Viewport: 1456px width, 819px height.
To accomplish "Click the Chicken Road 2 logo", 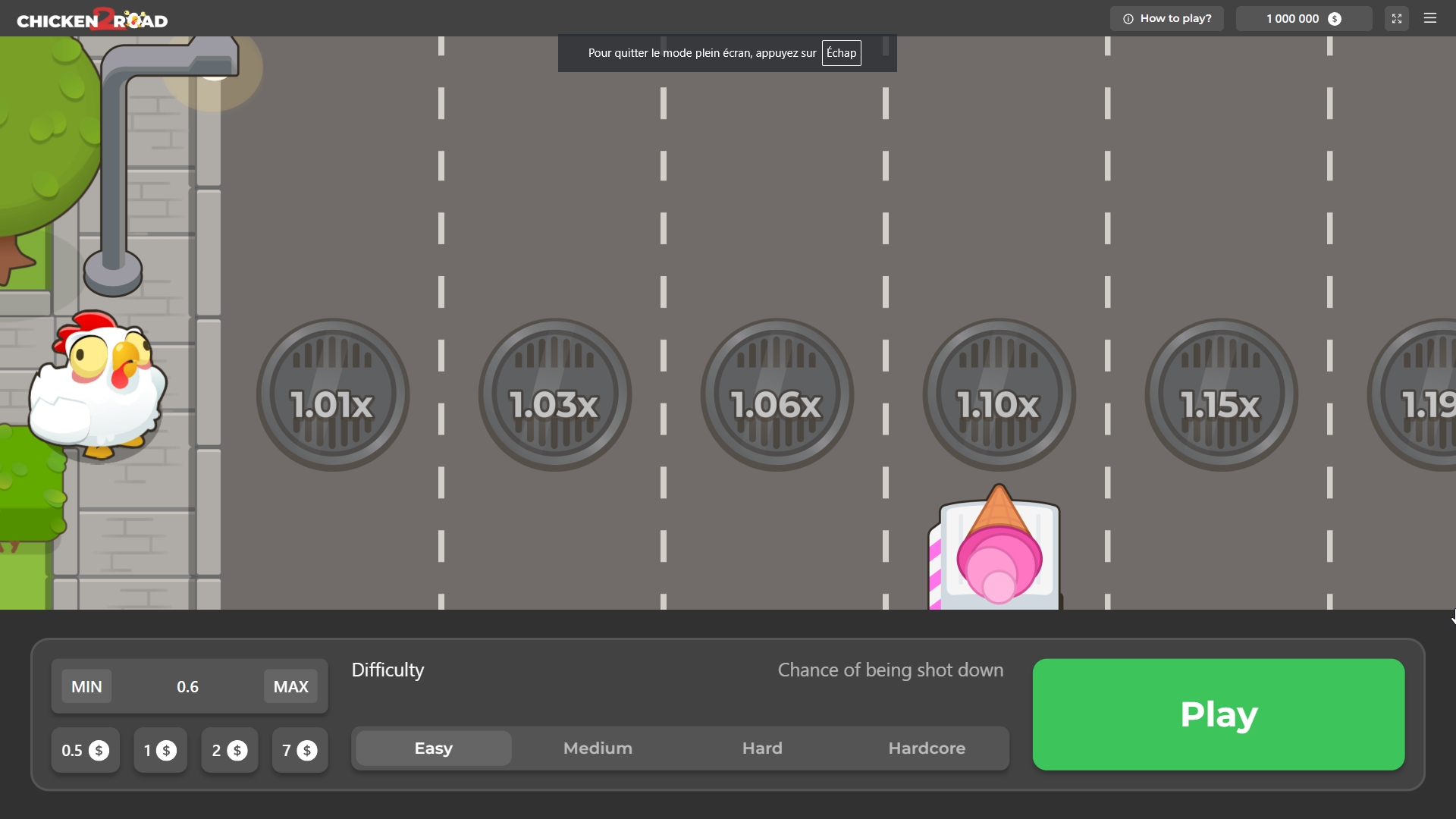I will click(x=93, y=19).
